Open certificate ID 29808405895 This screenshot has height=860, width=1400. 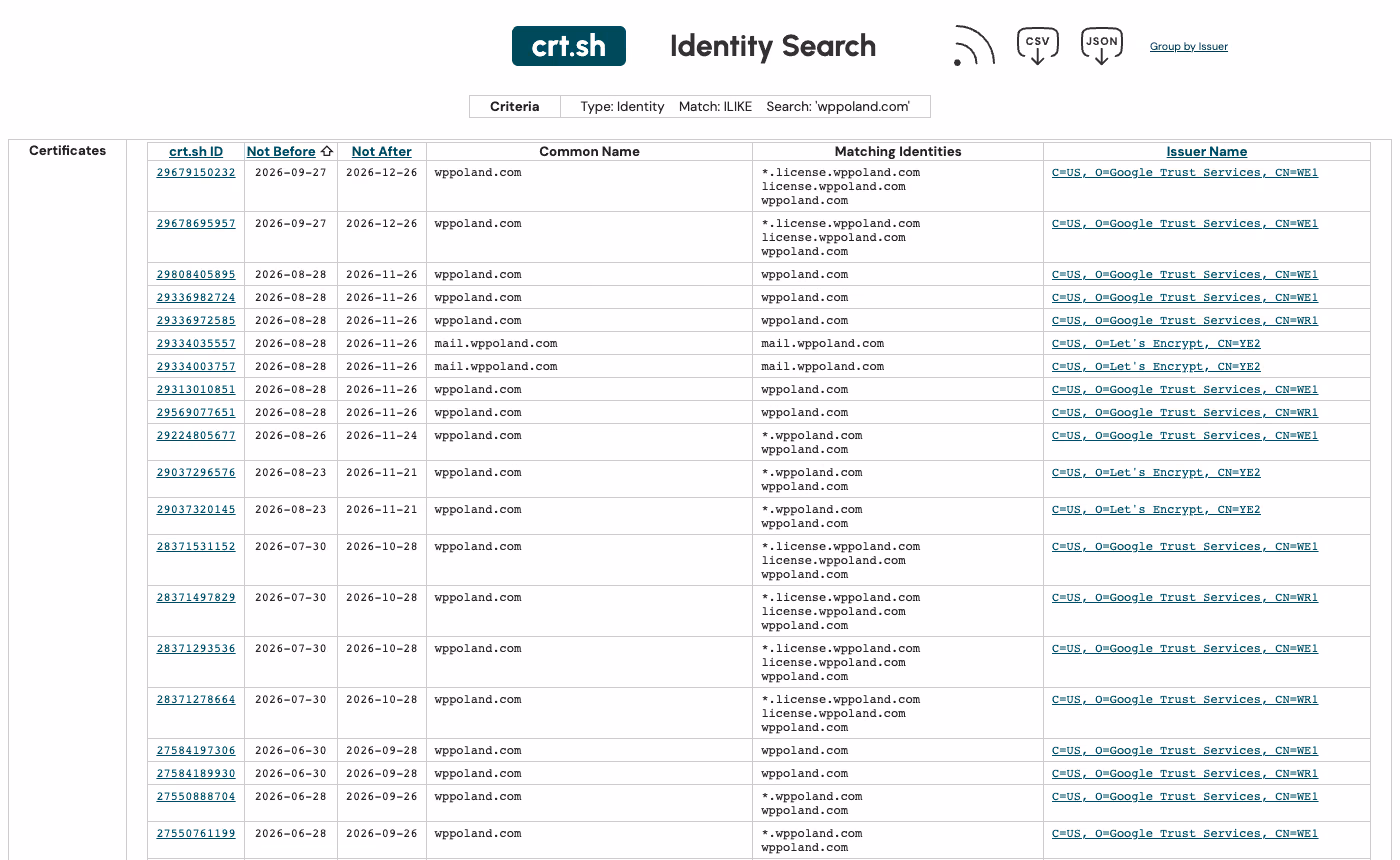196,274
